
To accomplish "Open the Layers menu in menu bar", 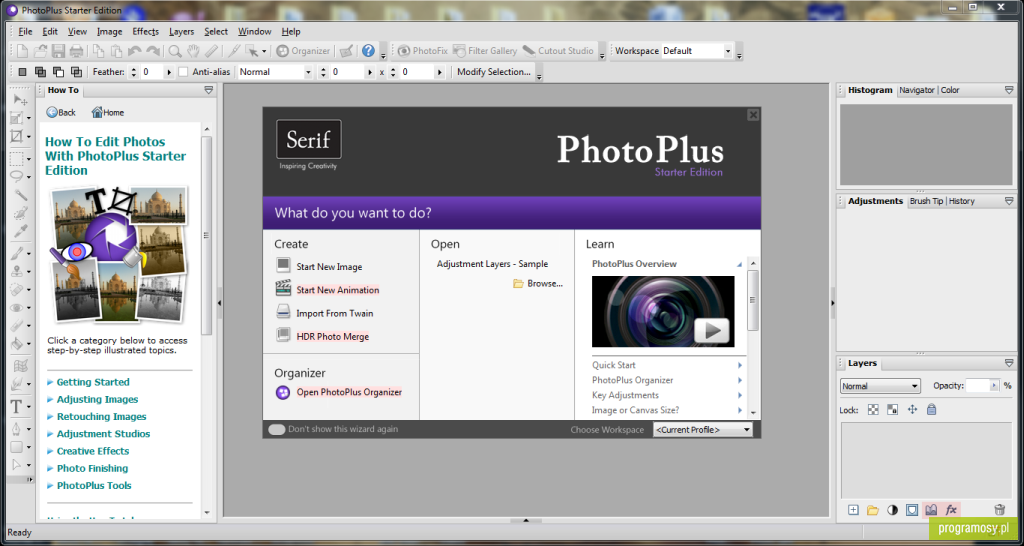I will 182,31.
